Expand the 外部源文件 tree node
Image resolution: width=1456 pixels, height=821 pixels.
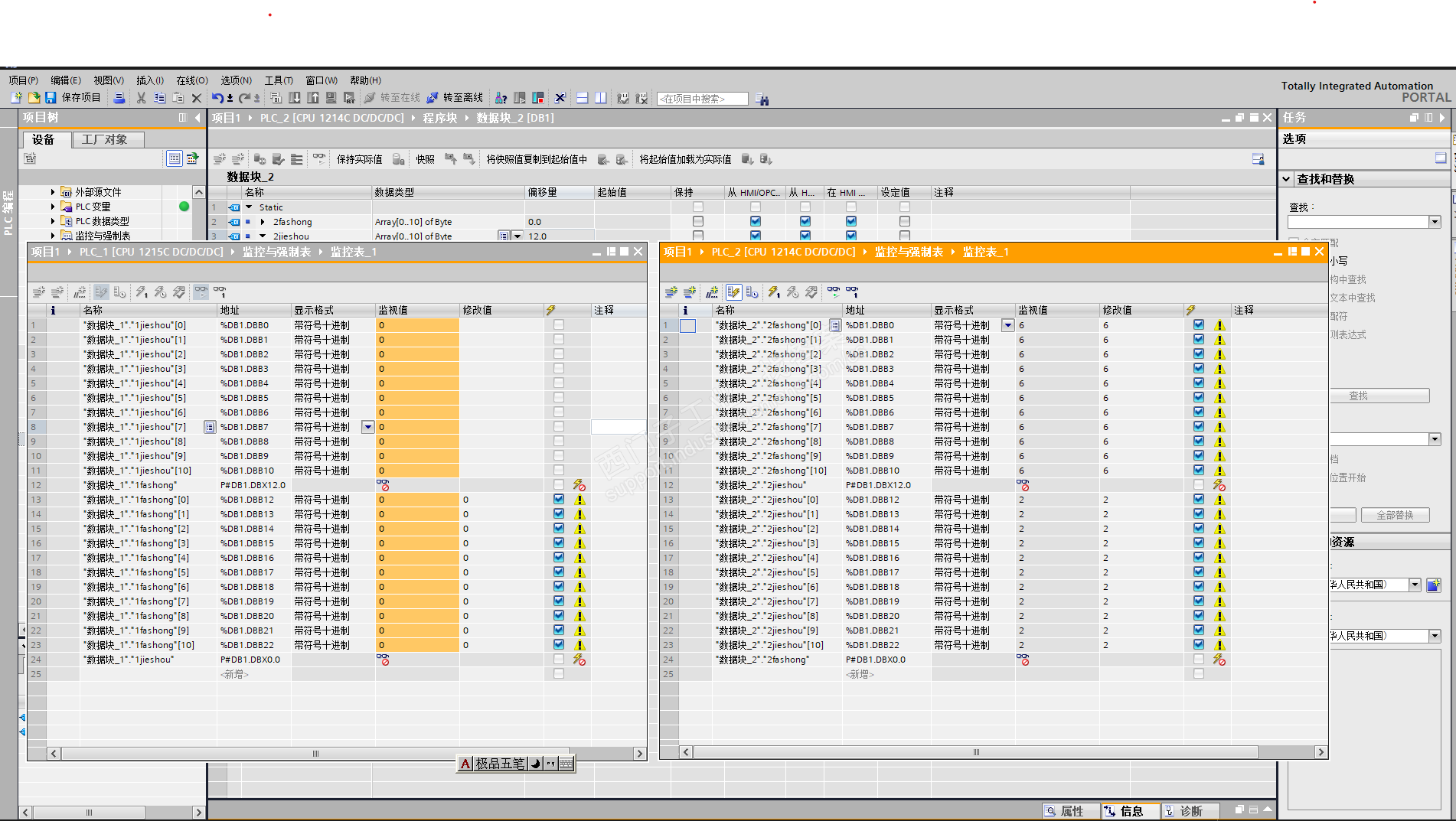pos(53,192)
